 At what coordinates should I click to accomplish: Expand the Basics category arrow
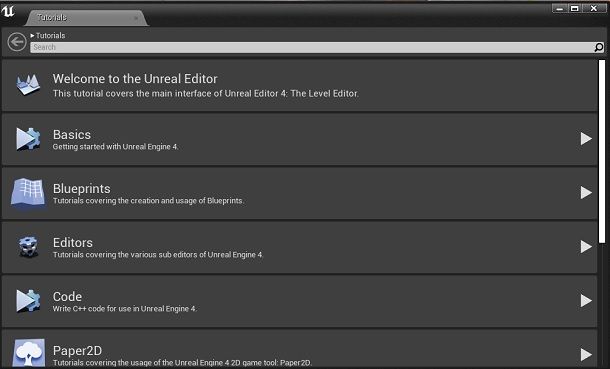pos(586,139)
